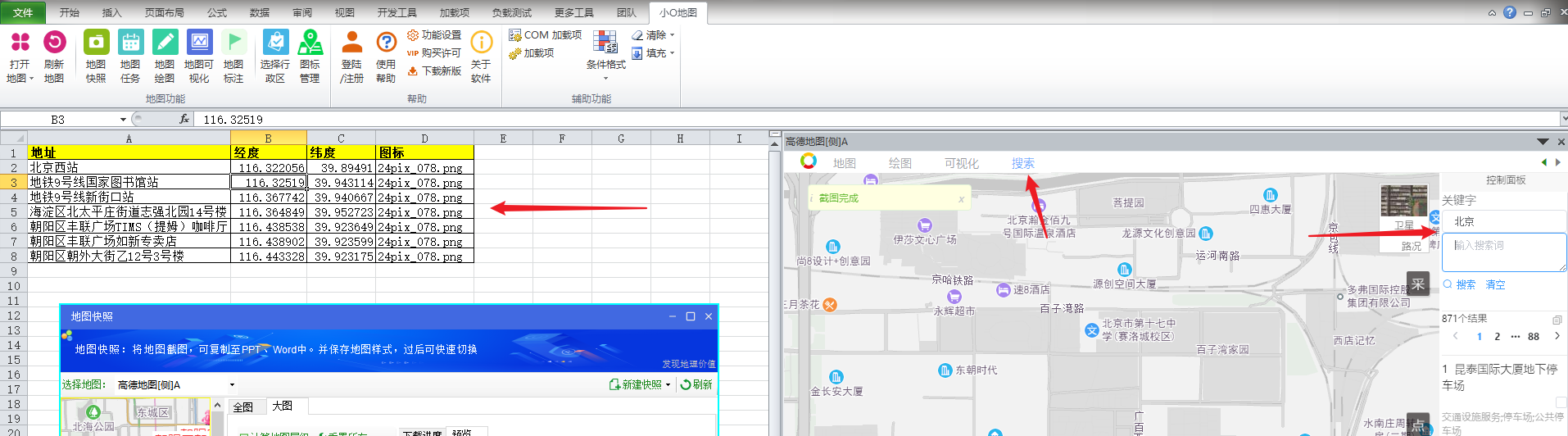Go to results page 88
Screen dimensions: 1568x436
1534,336
